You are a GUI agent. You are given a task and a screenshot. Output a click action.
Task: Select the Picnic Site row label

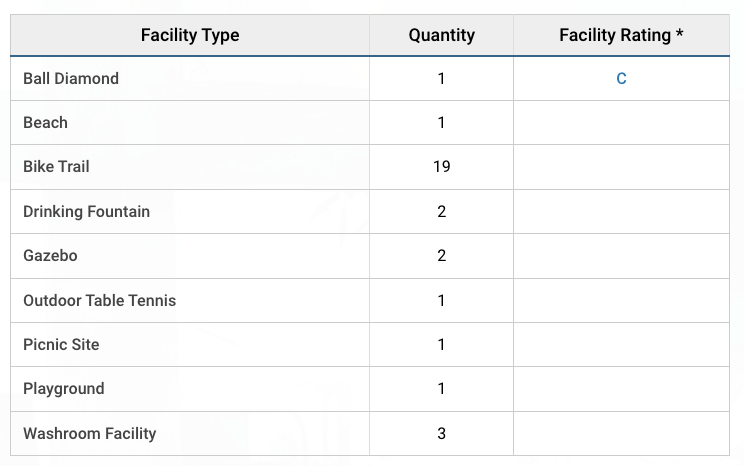pos(61,344)
